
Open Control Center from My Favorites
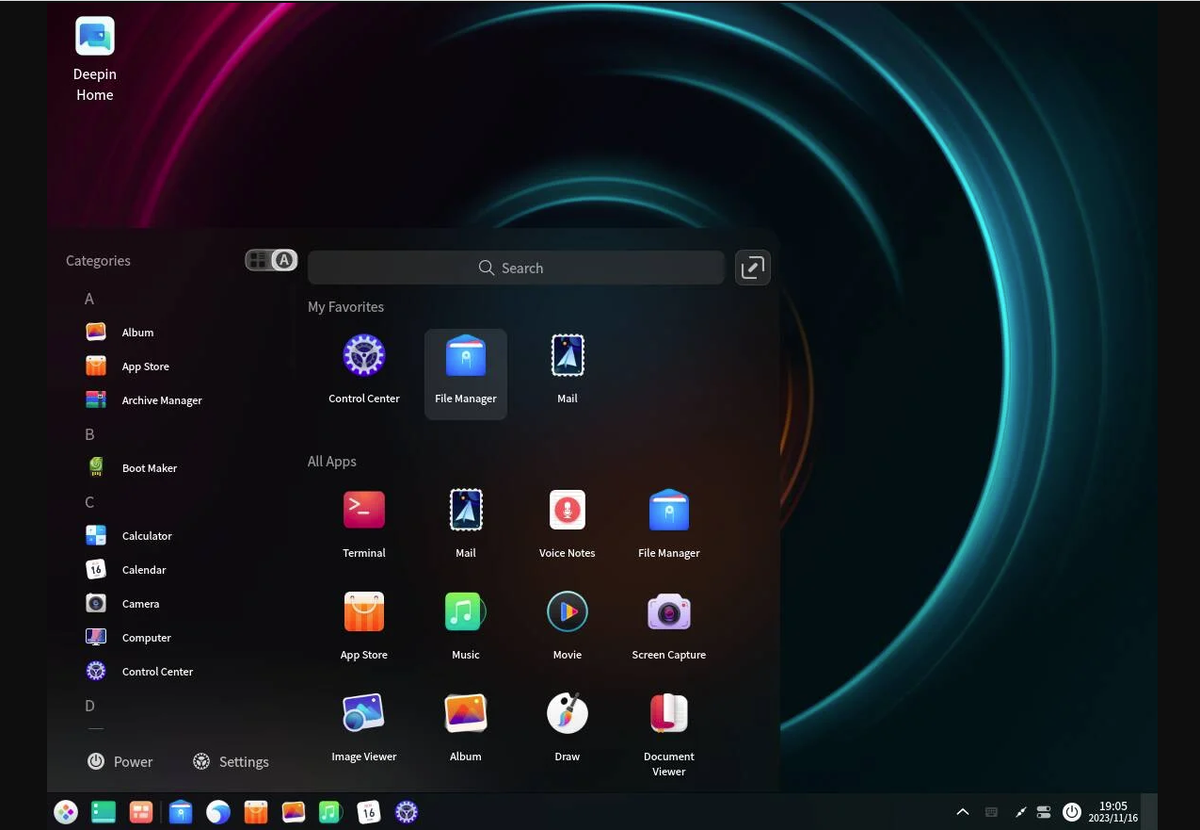364,355
